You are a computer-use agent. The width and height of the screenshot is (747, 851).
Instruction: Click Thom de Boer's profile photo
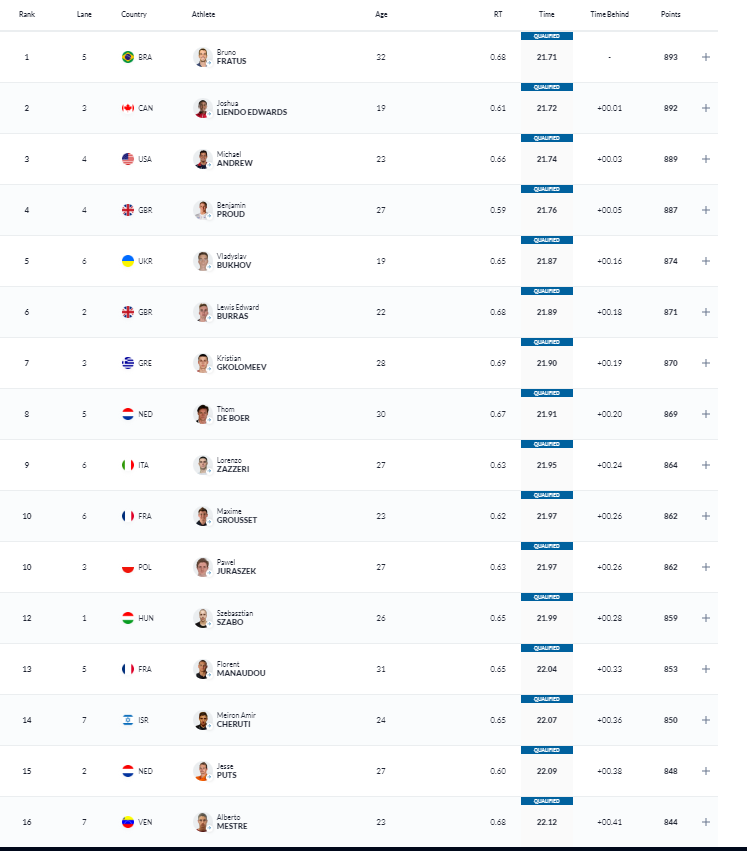[x=202, y=414]
